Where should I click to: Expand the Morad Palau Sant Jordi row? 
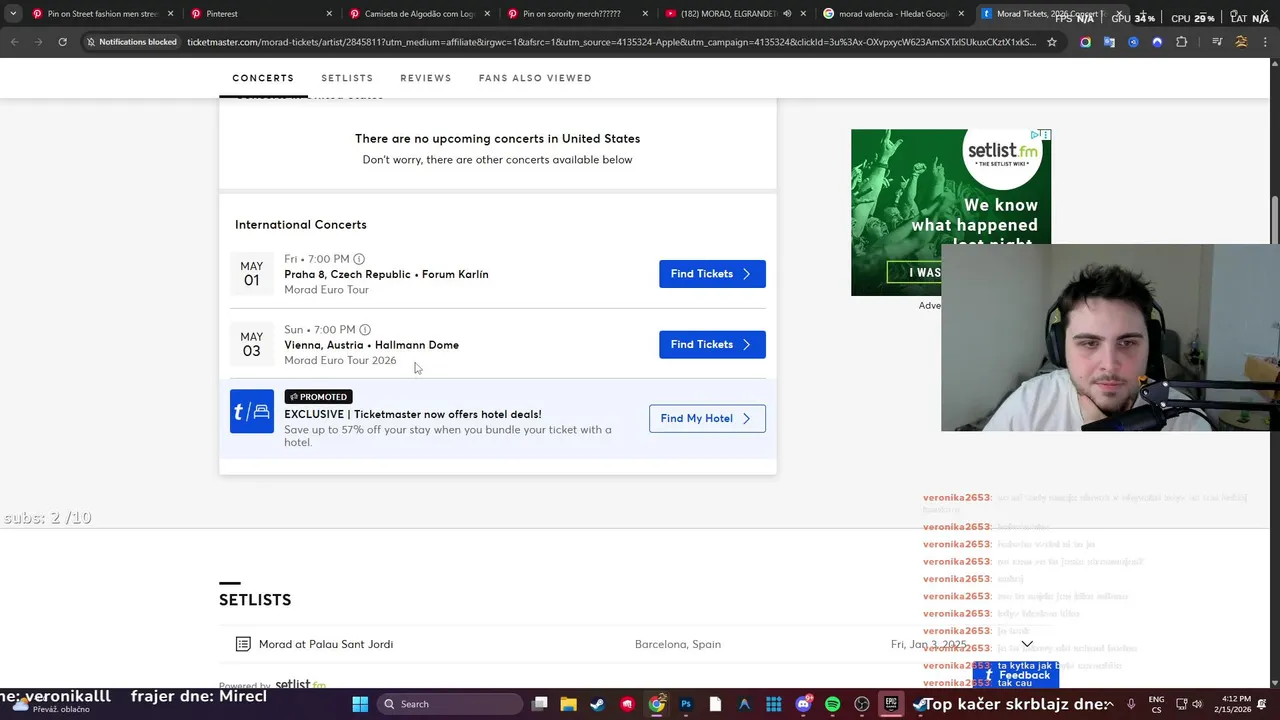point(1027,644)
